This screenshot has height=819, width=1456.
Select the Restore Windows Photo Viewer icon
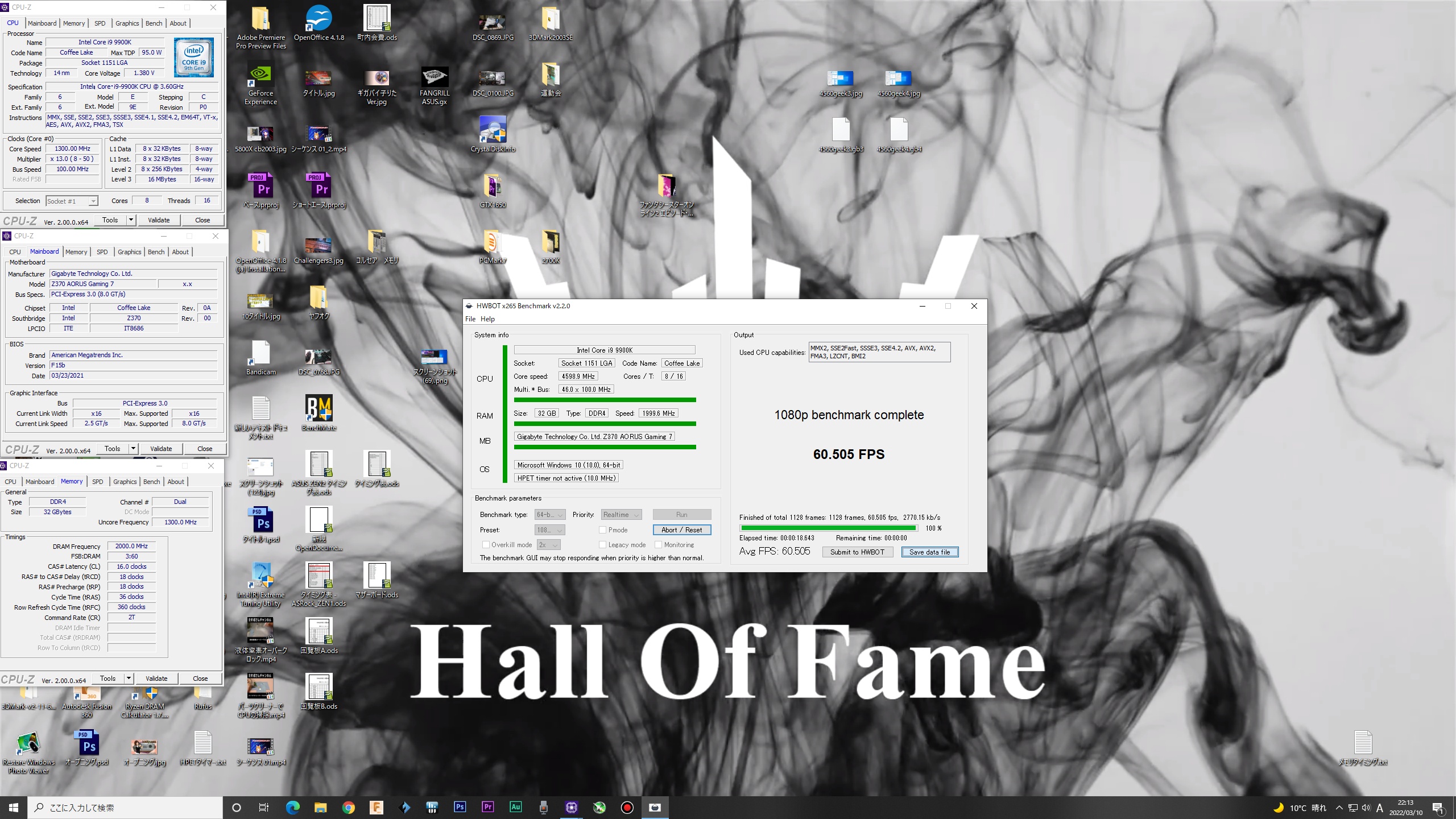(x=28, y=753)
